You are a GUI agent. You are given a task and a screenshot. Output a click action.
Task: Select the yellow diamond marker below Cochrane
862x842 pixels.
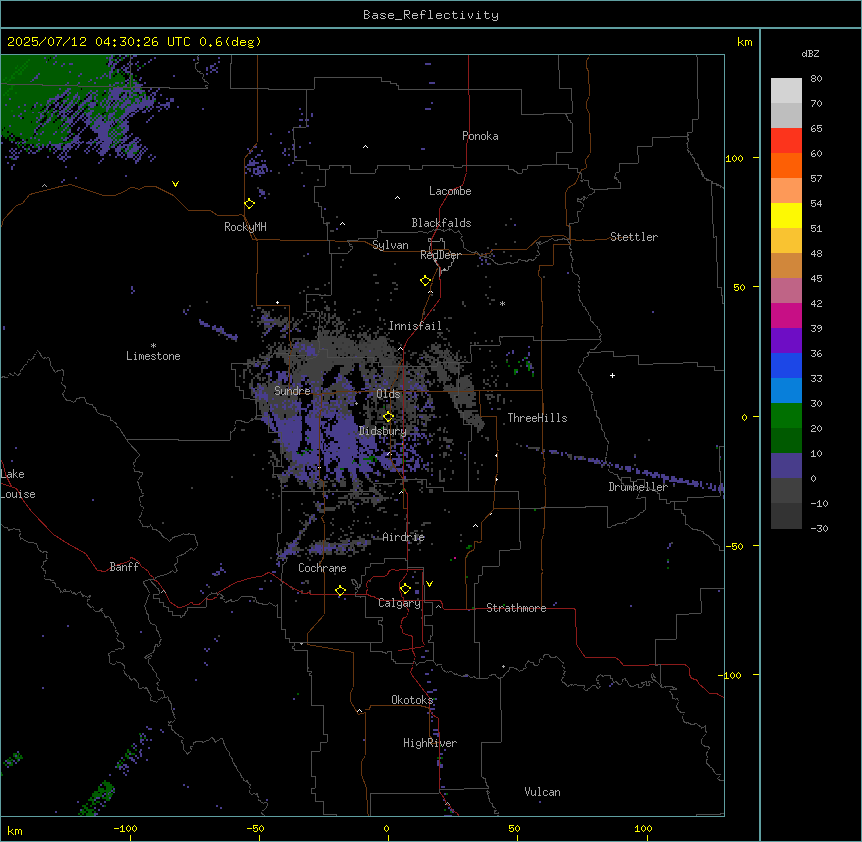pos(340,591)
